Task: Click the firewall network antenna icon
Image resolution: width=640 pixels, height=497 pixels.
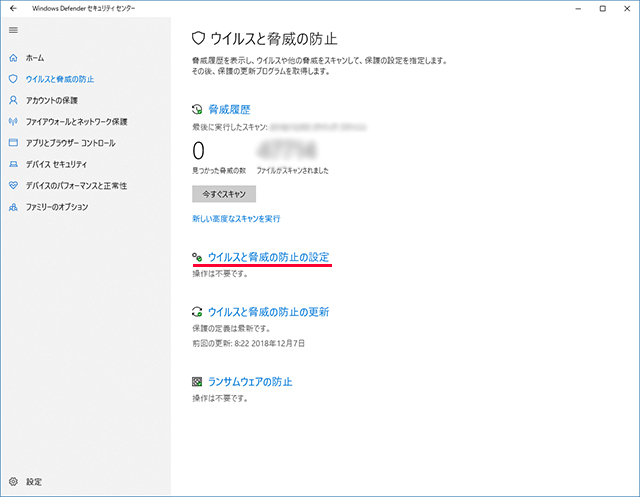Action: tap(13, 122)
